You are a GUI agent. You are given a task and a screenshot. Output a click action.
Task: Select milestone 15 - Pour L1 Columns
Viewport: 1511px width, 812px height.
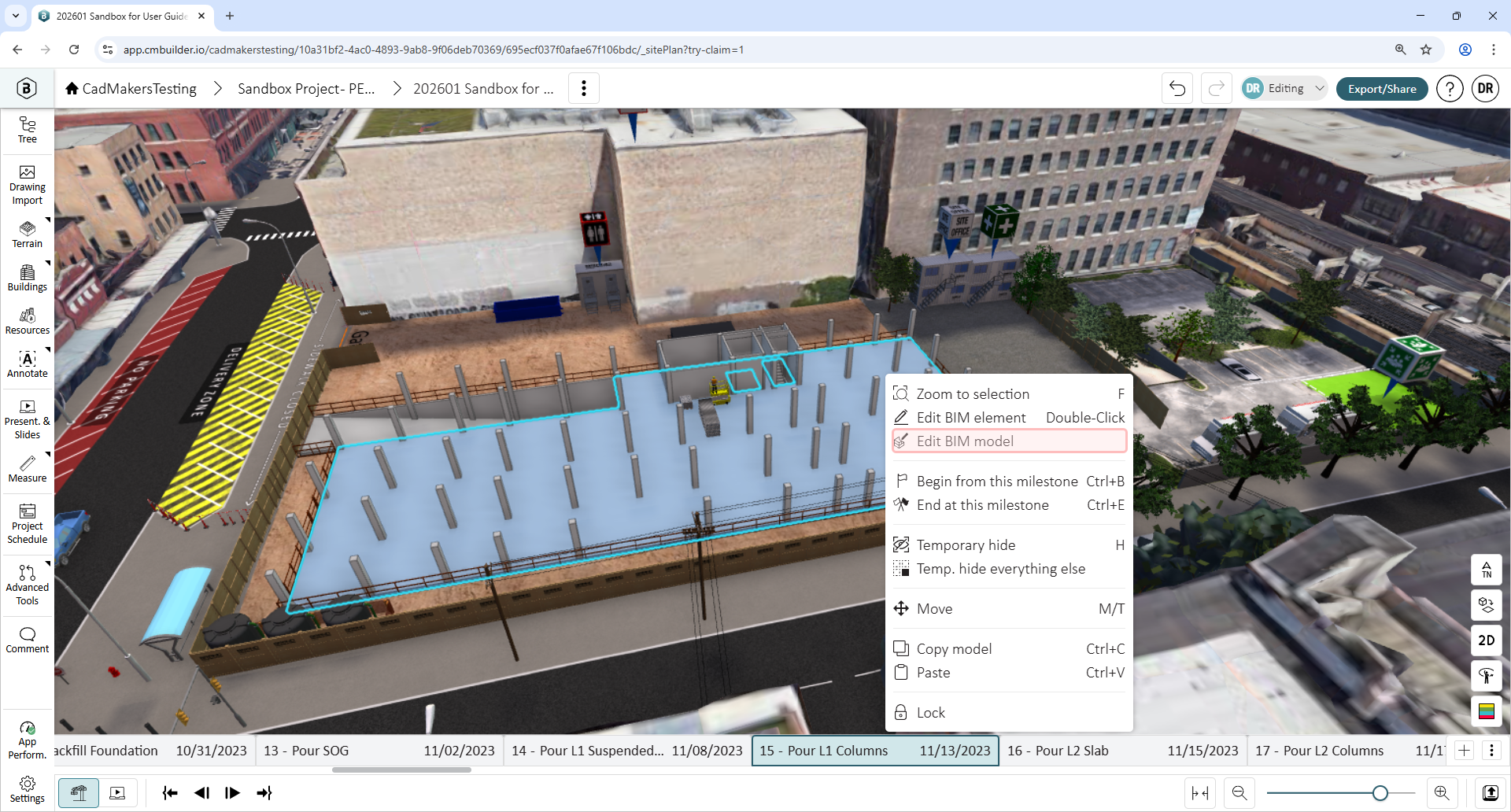[875, 751]
